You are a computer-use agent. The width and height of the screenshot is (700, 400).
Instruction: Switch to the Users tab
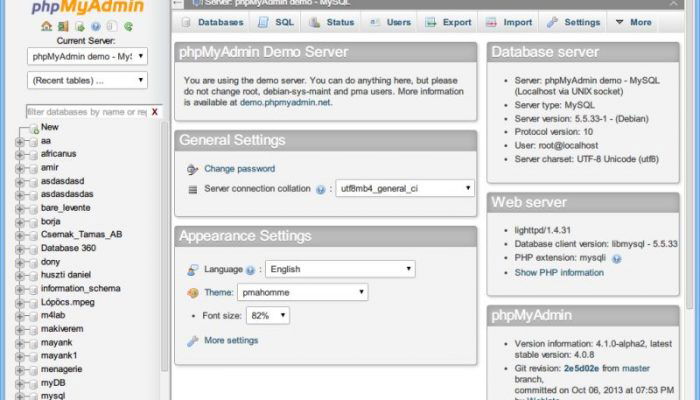click(x=390, y=22)
